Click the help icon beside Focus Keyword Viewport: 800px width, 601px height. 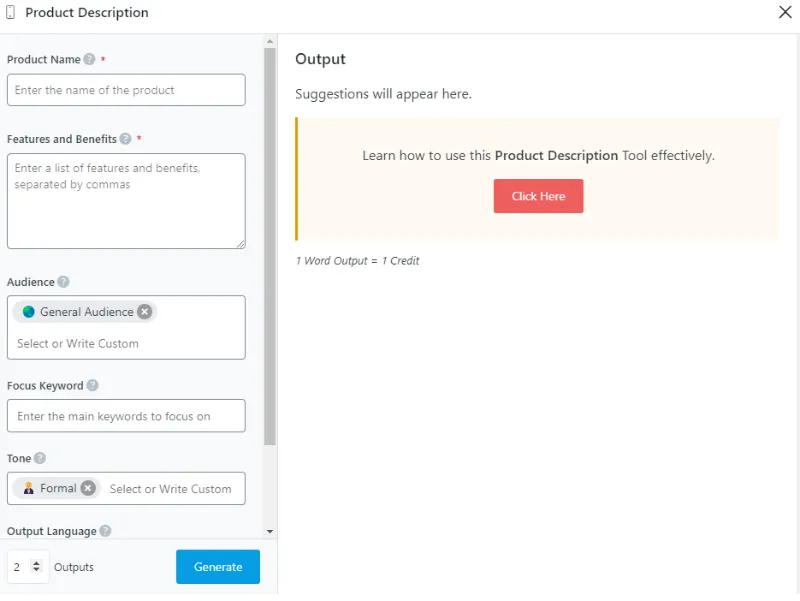(x=93, y=385)
